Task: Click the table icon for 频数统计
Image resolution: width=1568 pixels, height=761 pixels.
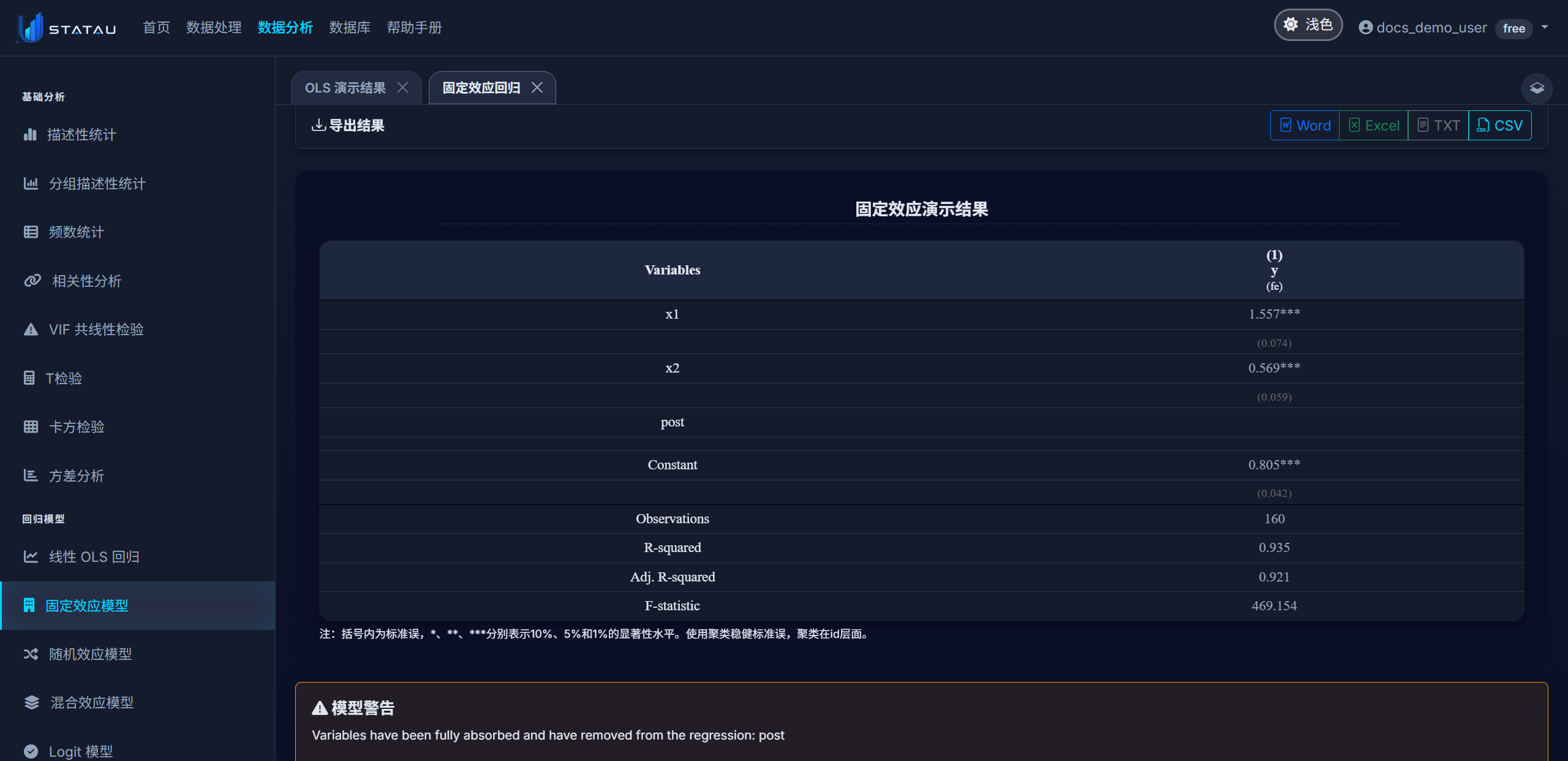Action: (31, 232)
